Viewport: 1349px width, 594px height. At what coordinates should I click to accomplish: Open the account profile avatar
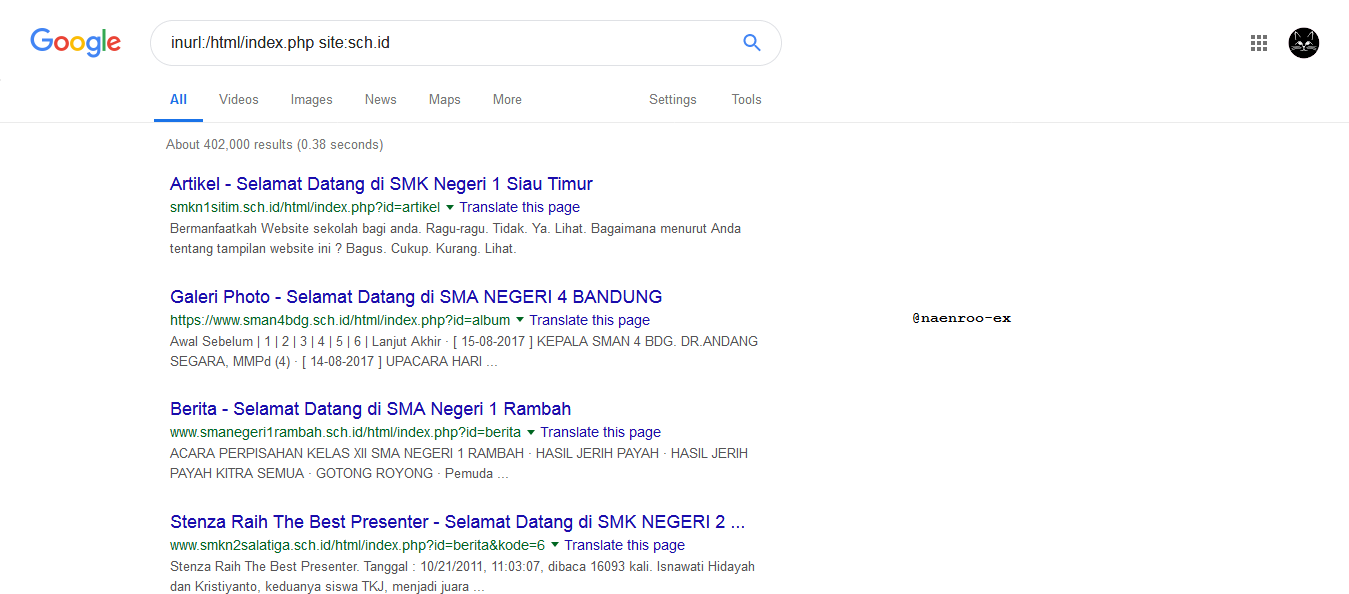[x=1304, y=43]
